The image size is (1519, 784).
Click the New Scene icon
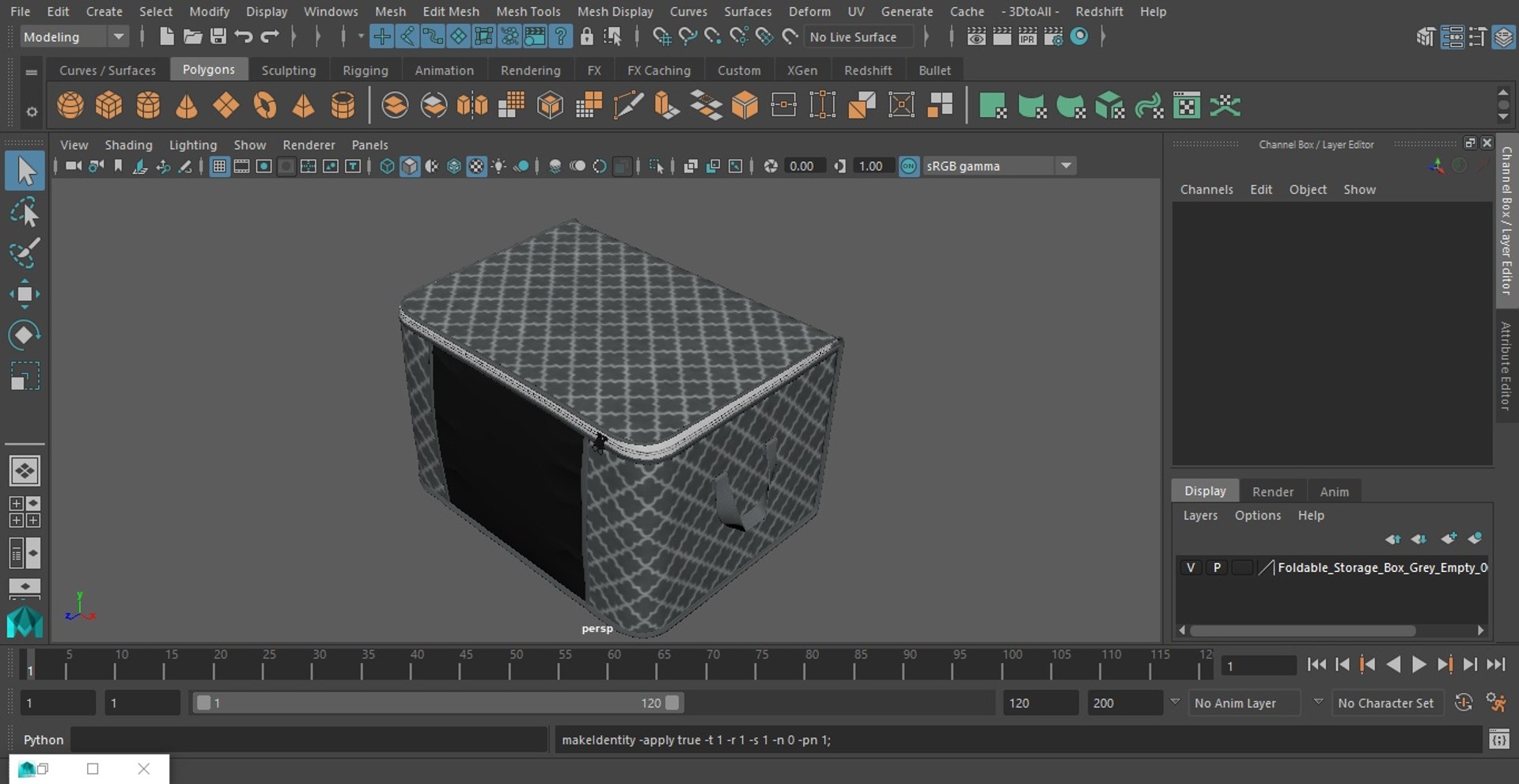(166, 36)
